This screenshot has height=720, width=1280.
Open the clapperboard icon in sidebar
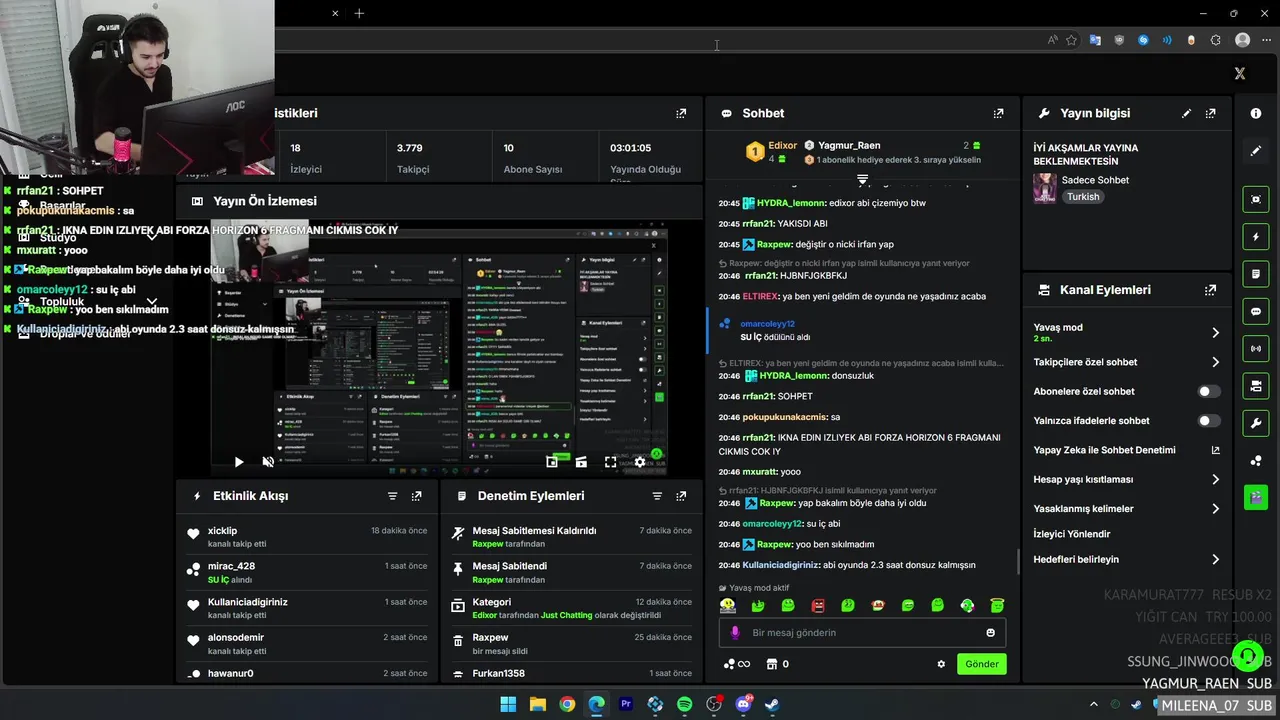pos(1256,496)
